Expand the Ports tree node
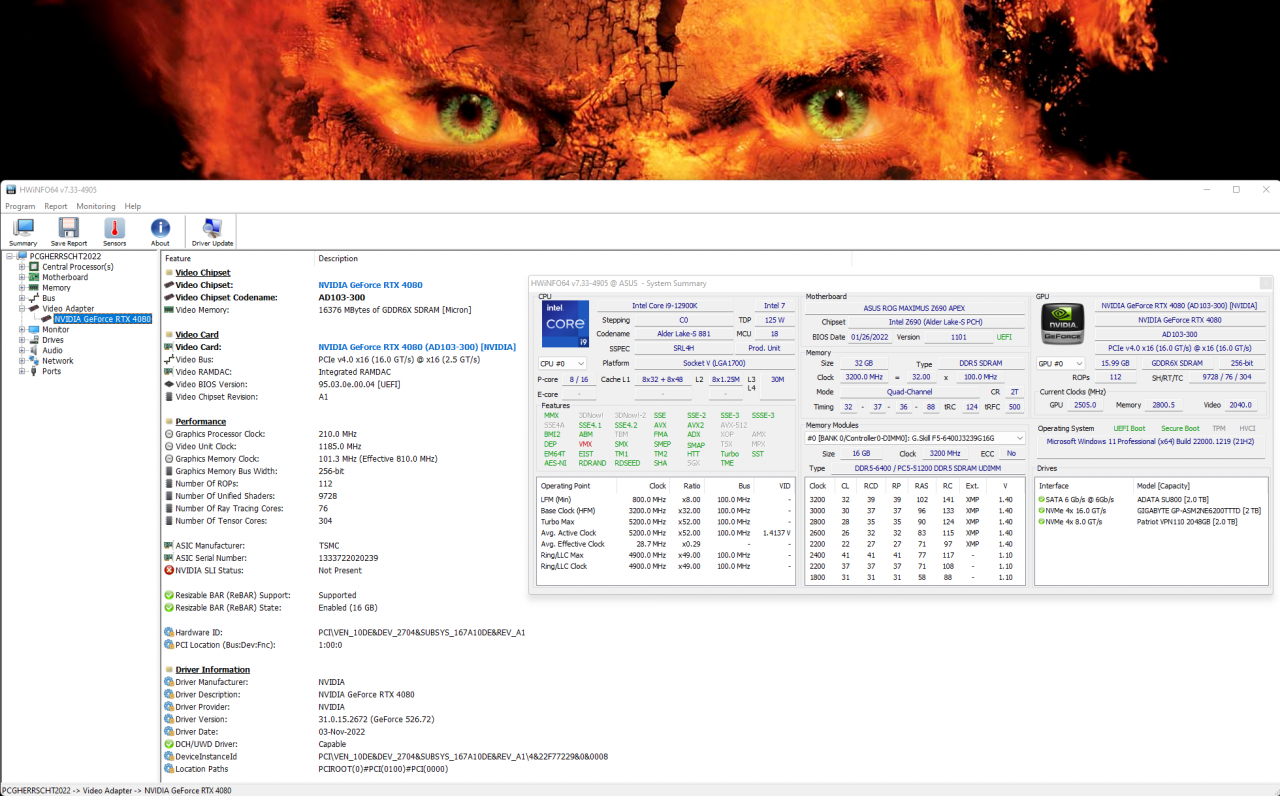The width and height of the screenshot is (1280, 796). (22, 371)
